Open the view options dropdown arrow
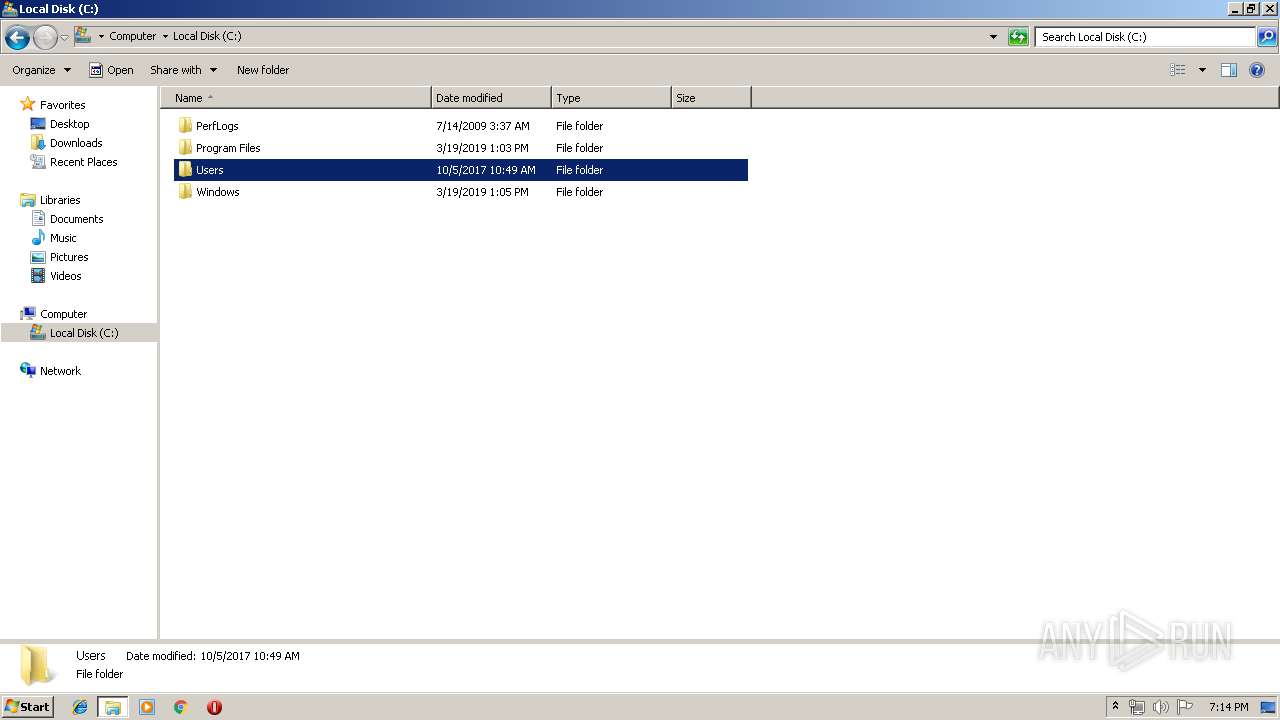This screenshot has width=1280, height=720. [x=1202, y=70]
